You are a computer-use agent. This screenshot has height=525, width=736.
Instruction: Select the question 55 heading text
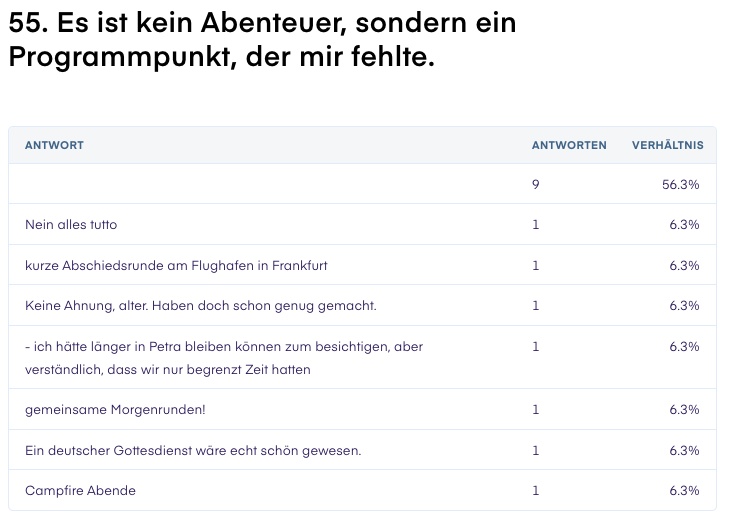262,39
